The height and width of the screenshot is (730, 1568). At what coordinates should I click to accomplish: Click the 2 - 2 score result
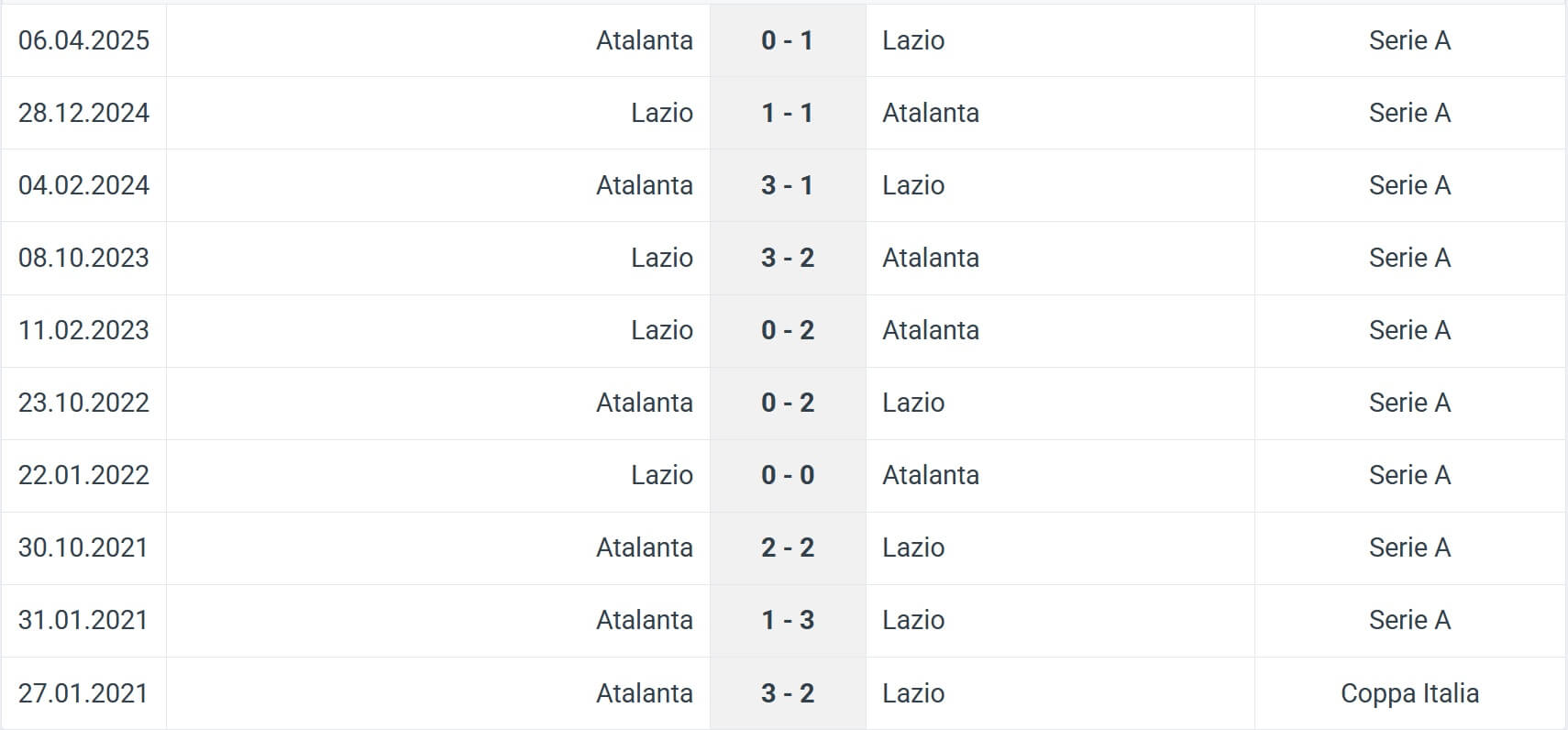[x=787, y=547]
